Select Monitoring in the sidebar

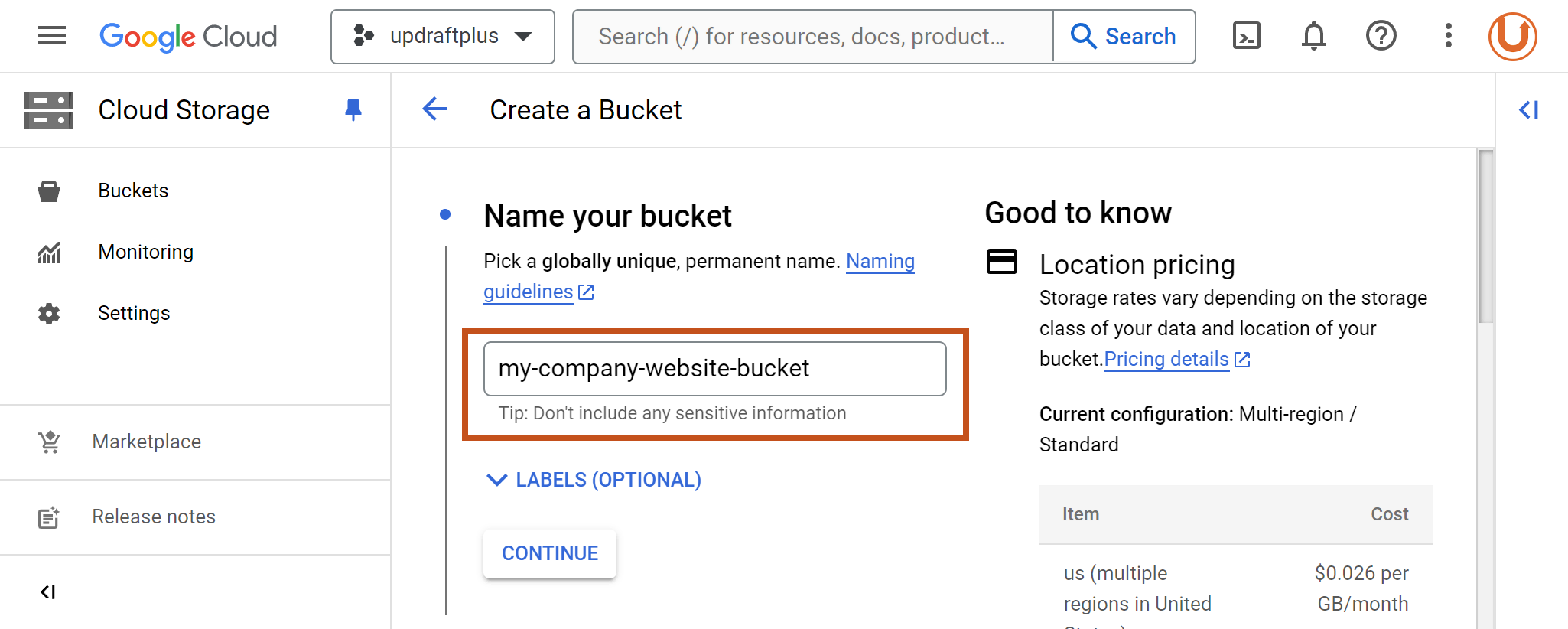point(145,252)
